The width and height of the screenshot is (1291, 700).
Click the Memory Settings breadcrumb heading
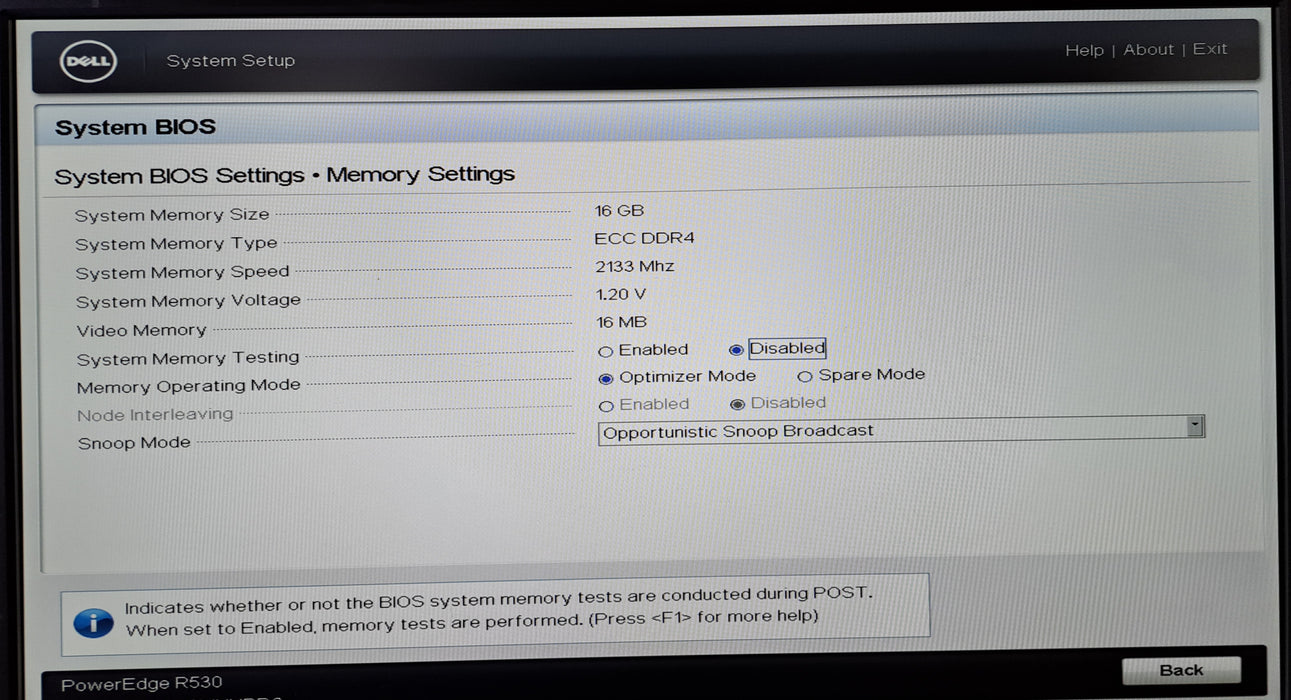coord(420,174)
